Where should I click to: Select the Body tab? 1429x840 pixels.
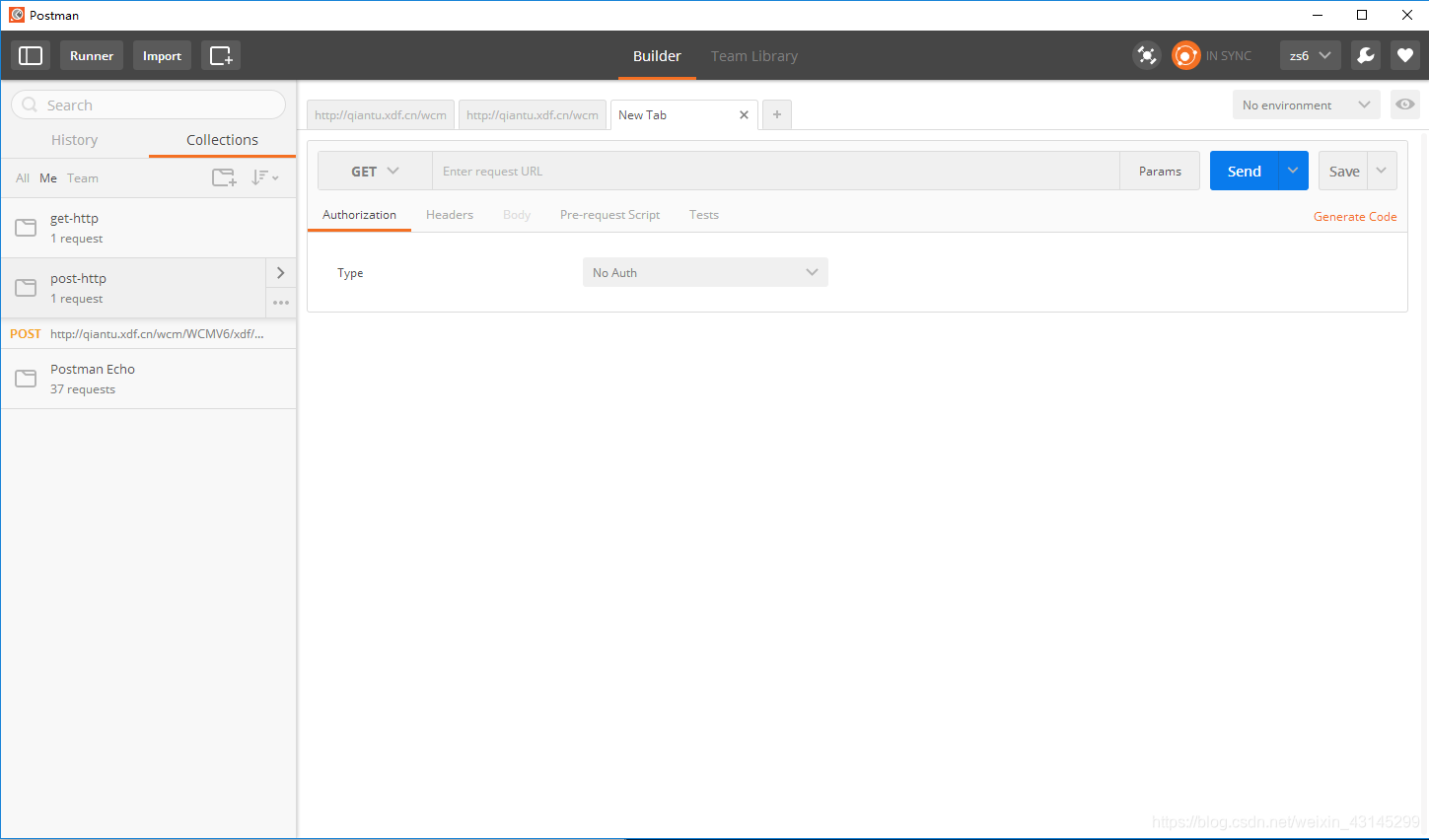tap(517, 215)
